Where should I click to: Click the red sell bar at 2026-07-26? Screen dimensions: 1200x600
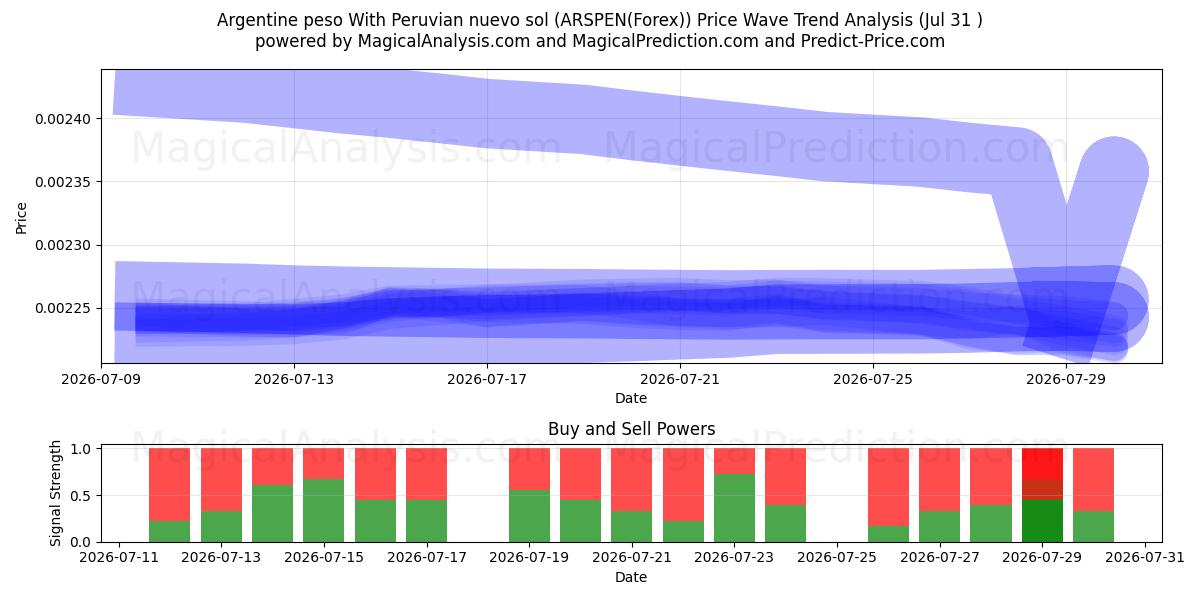point(888,487)
